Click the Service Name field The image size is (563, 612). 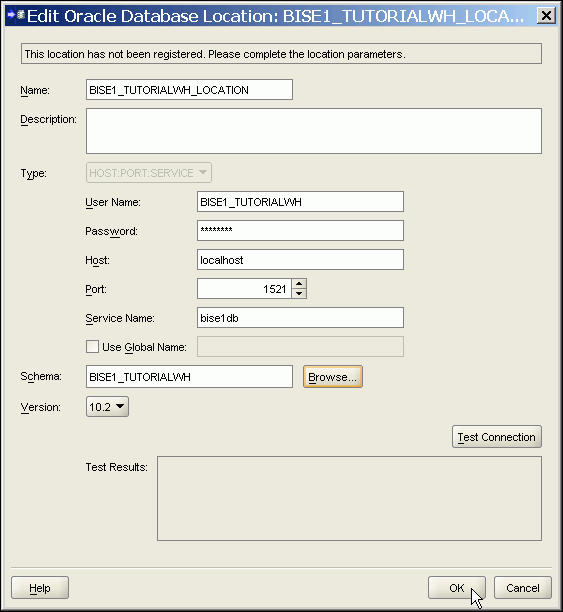(300, 318)
